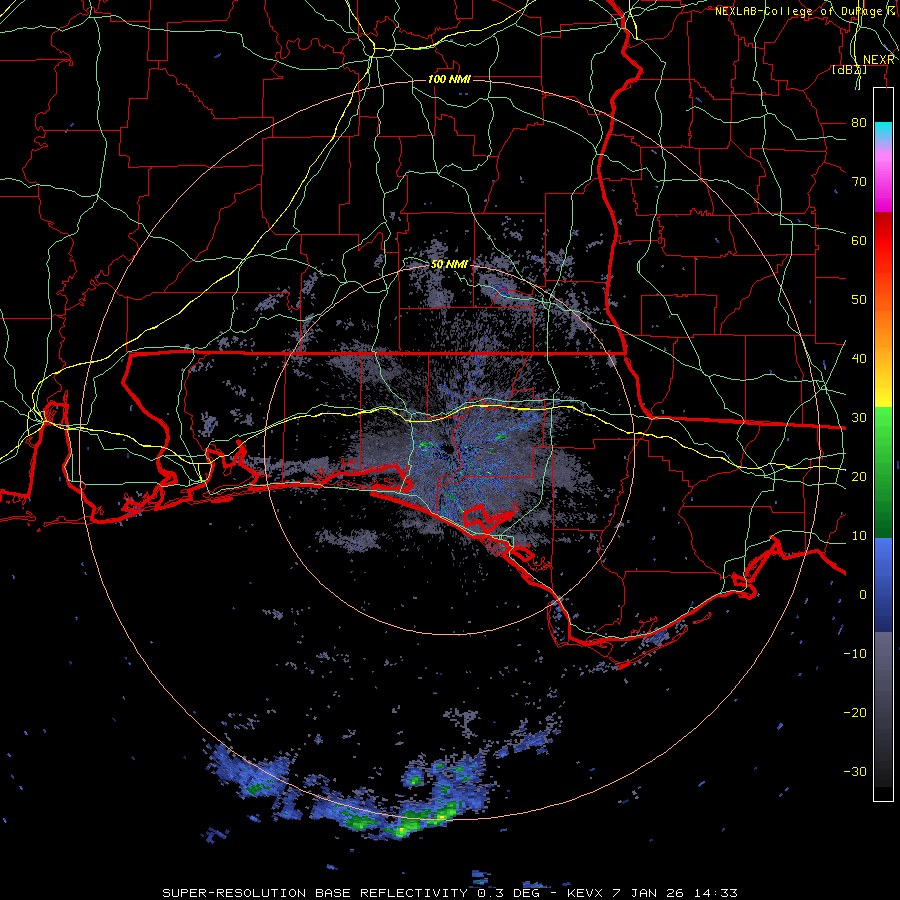Click the 50 value on reflectivity scale

pyautogui.click(x=859, y=300)
